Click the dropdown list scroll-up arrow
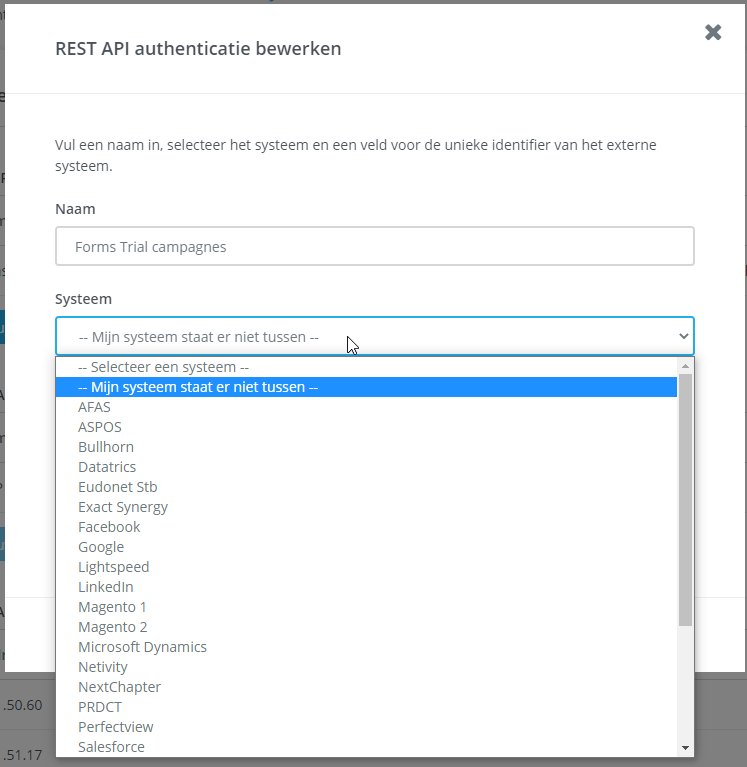This screenshot has height=767, width=747. [685, 366]
